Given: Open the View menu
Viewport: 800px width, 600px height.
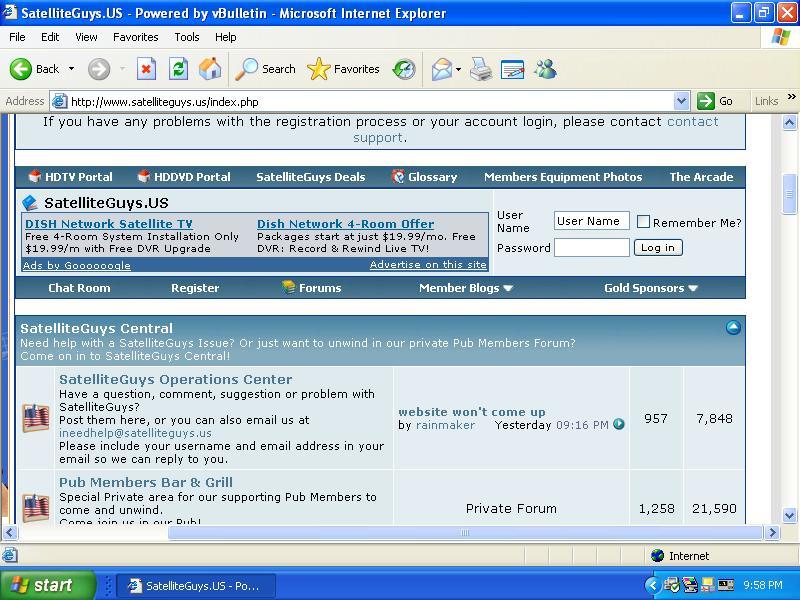Looking at the screenshot, I should [x=86, y=37].
